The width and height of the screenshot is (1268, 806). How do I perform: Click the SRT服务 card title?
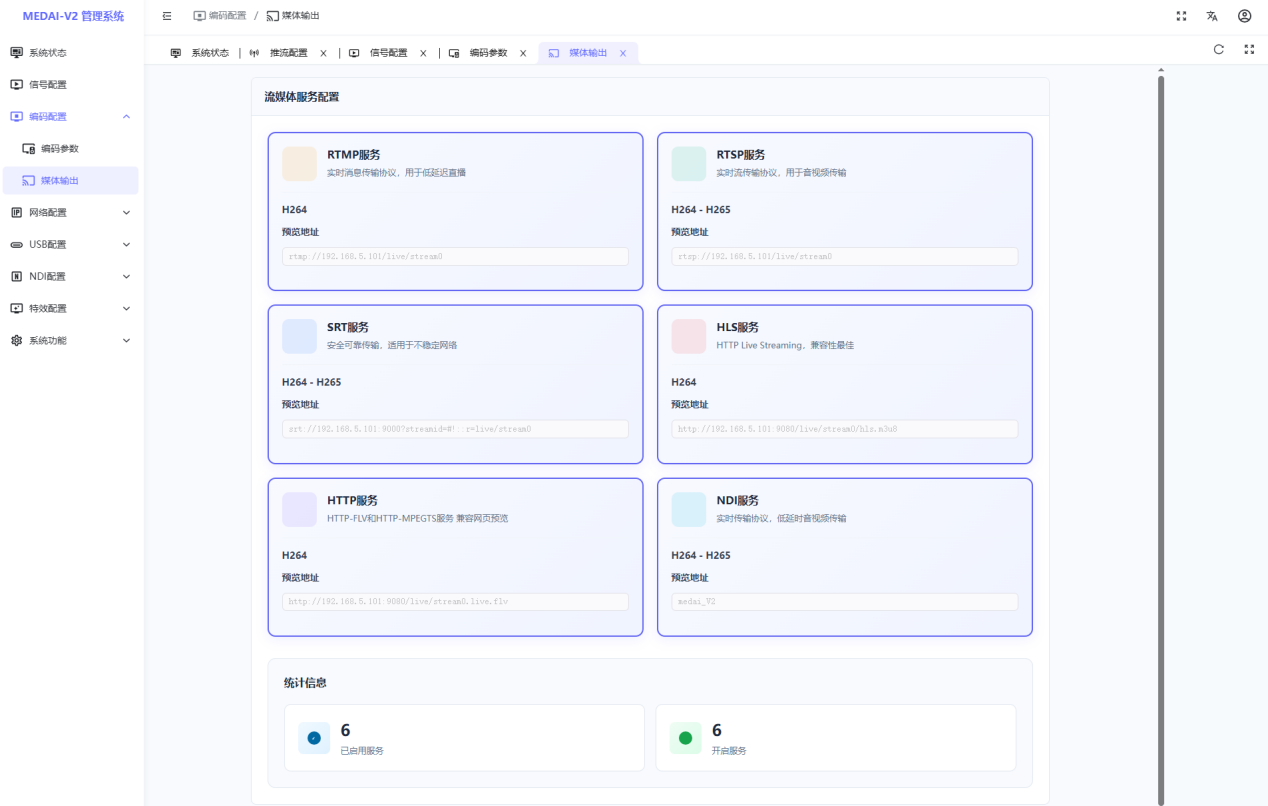pyautogui.click(x=348, y=327)
